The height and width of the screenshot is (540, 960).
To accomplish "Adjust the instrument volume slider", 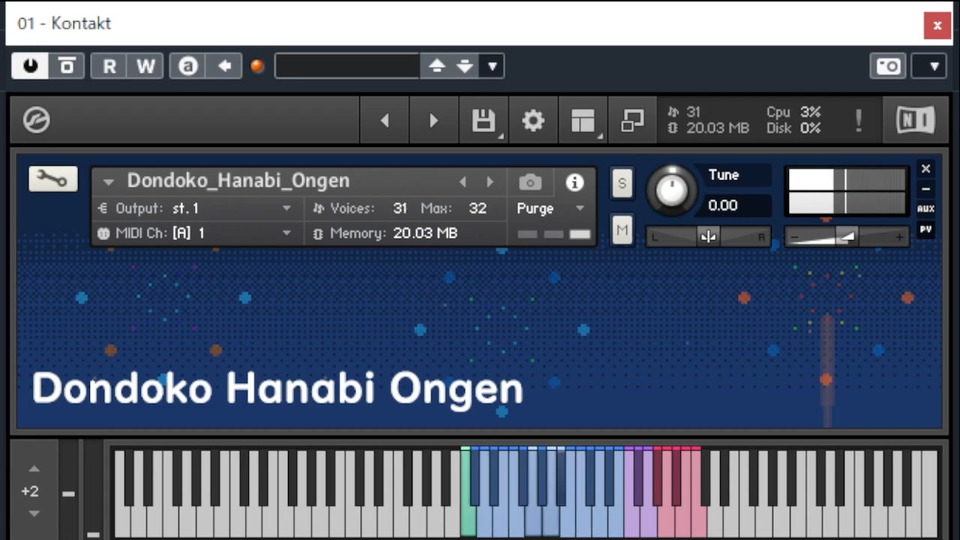I will tap(847, 236).
